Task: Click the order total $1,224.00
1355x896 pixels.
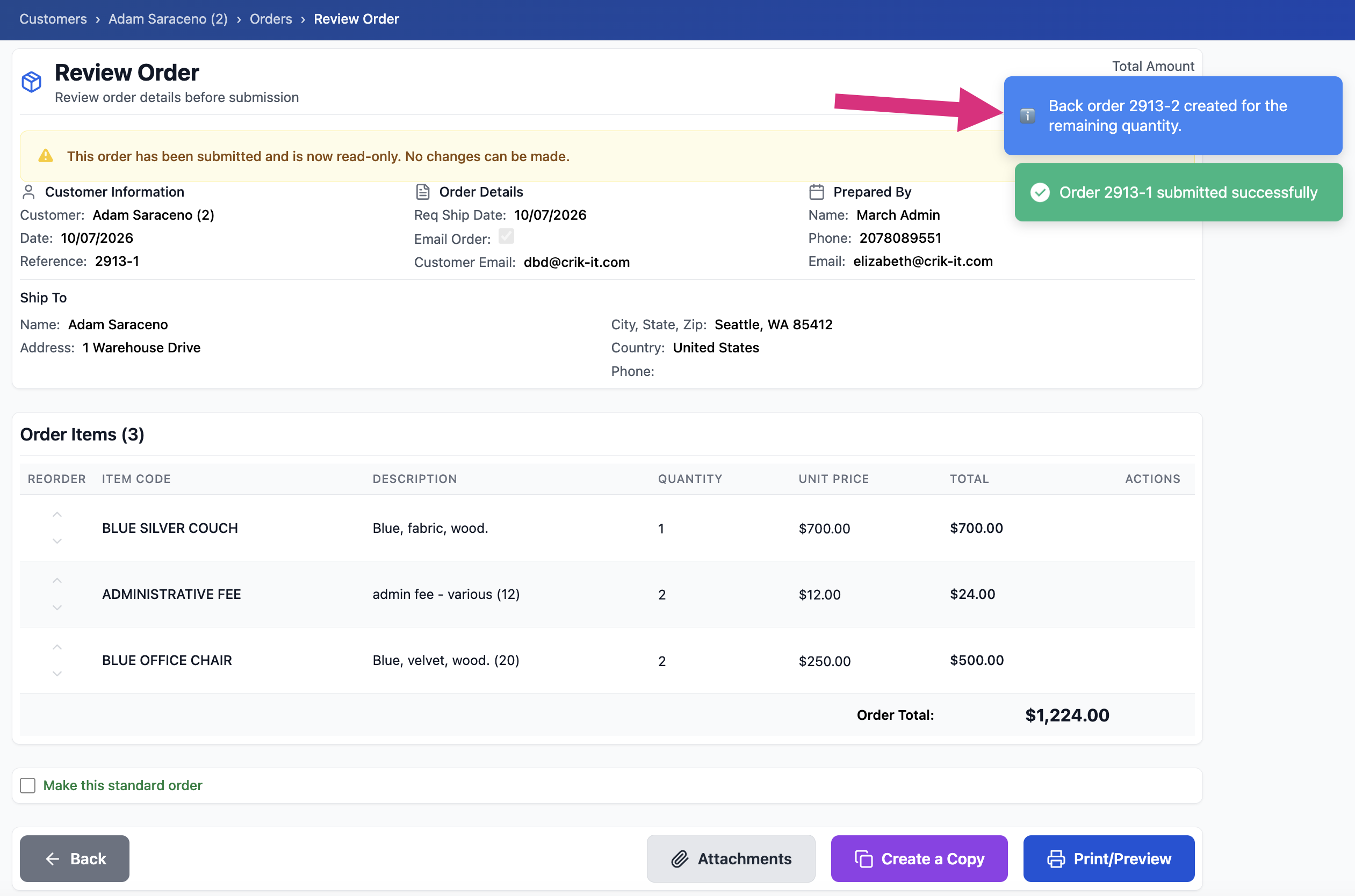Action: (1067, 716)
